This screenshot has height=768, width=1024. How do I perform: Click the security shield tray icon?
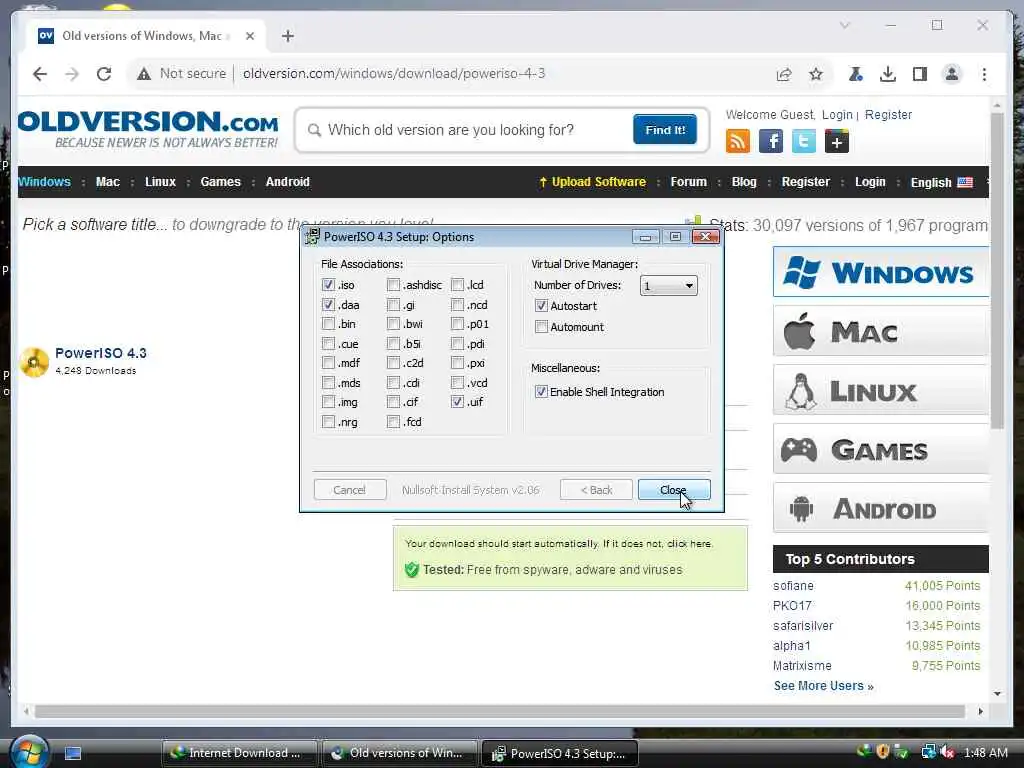click(883, 752)
